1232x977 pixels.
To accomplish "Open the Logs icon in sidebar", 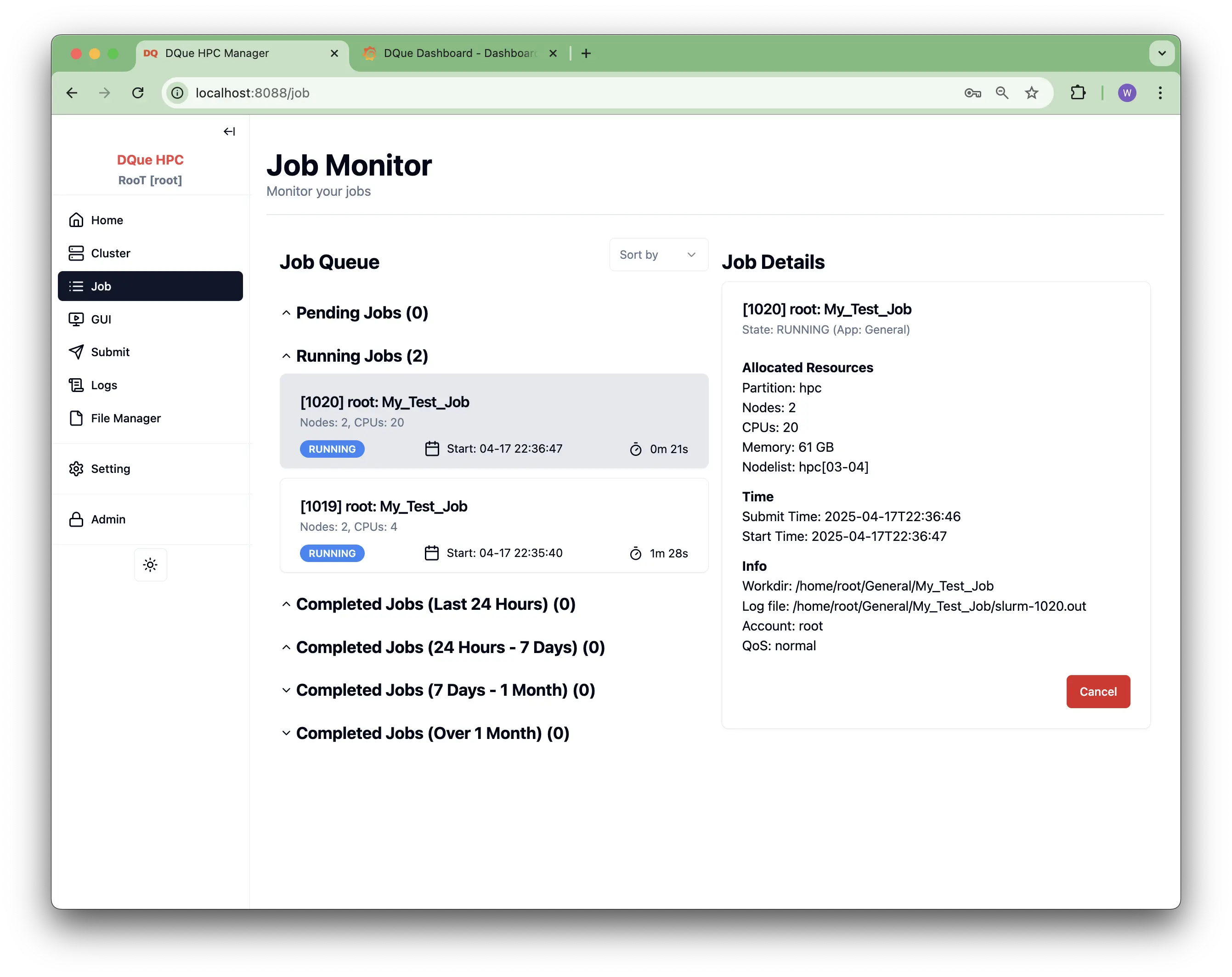I will [x=77, y=385].
